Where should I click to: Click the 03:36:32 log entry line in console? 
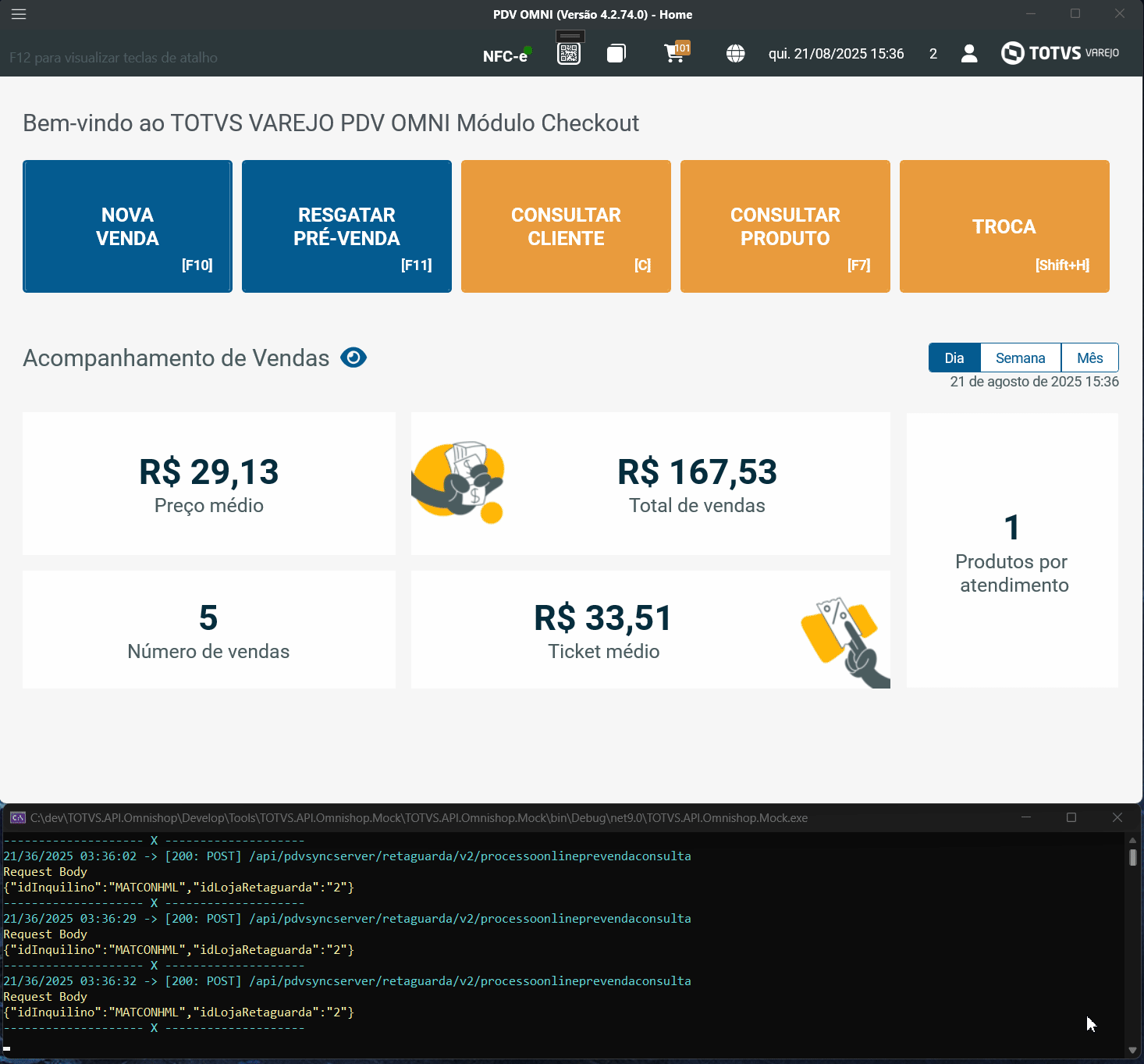coord(347,981)
